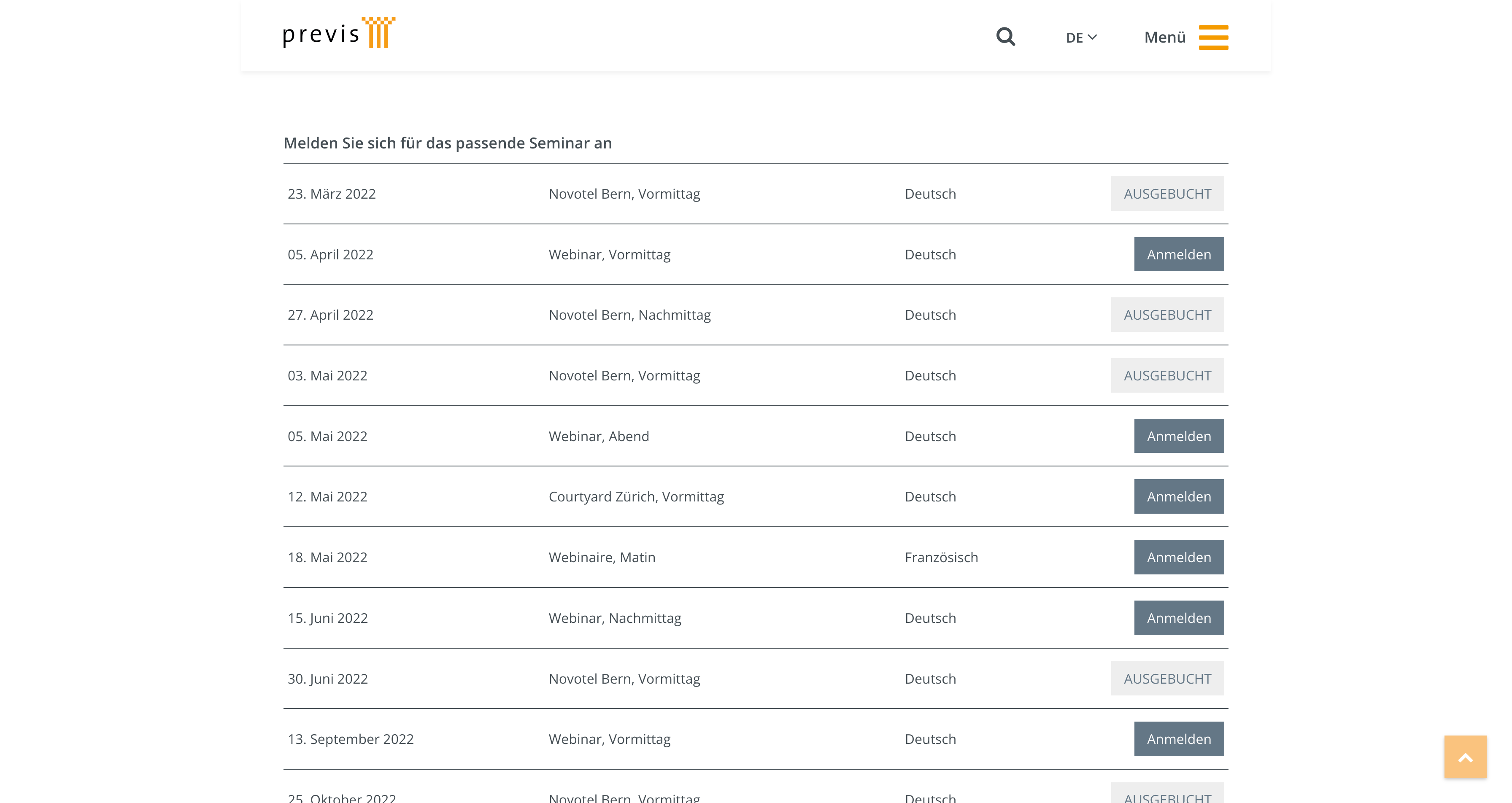Screen dimensions: 1512x803
Task: Click AUSGEBUCHT for 03. Mai 2022
Action: point(1167,376)
